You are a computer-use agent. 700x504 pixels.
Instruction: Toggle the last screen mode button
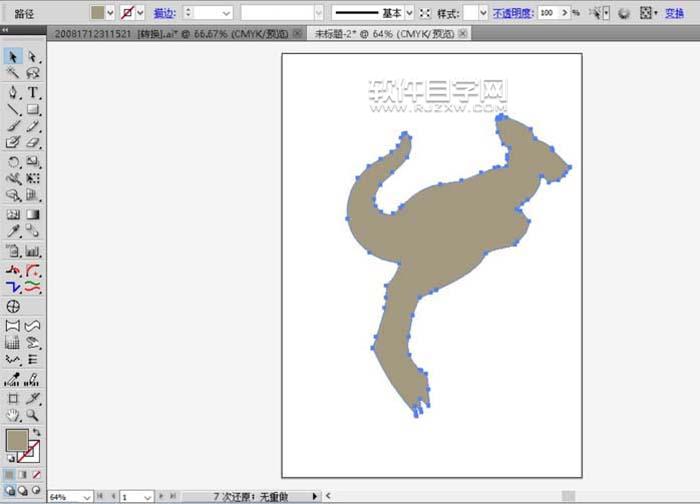[36, 491]
